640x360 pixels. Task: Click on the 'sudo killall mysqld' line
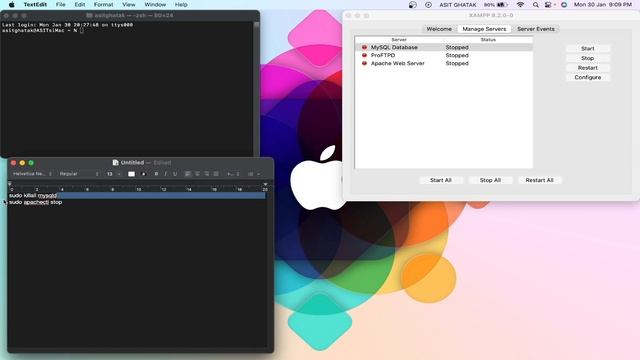click(x=33, y=196)
